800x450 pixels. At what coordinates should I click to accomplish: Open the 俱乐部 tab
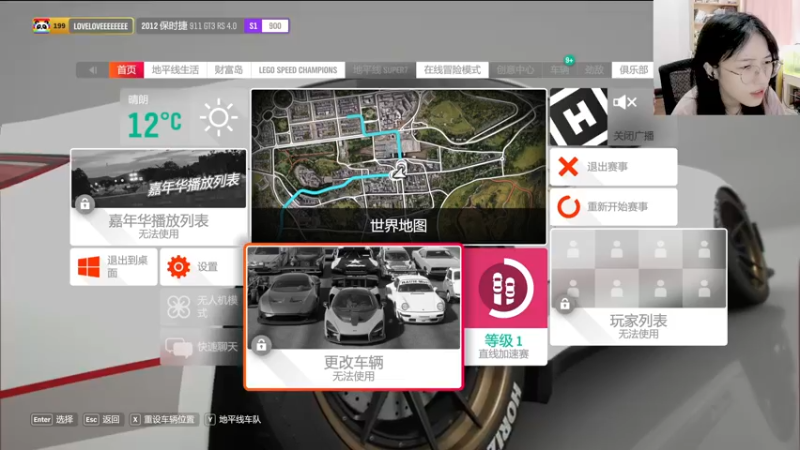pyautogui.click(x=633, y=70)
